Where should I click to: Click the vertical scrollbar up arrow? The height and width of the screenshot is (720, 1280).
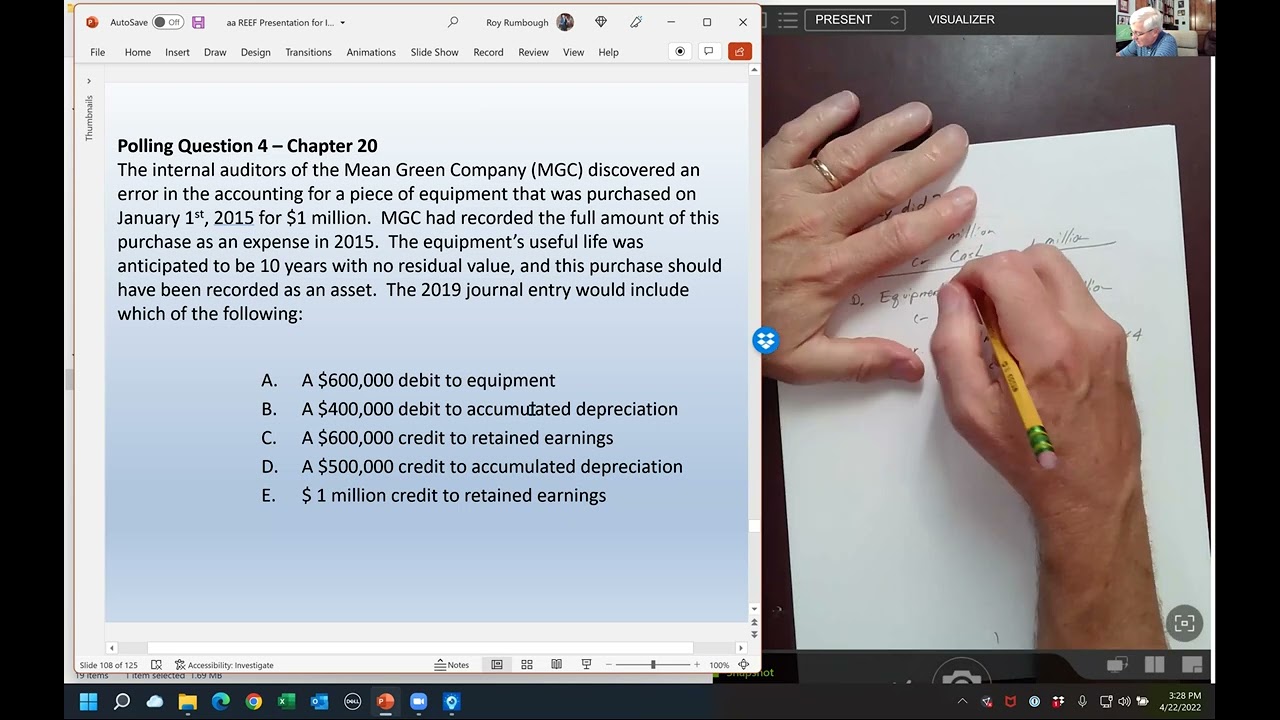point(754,70)
